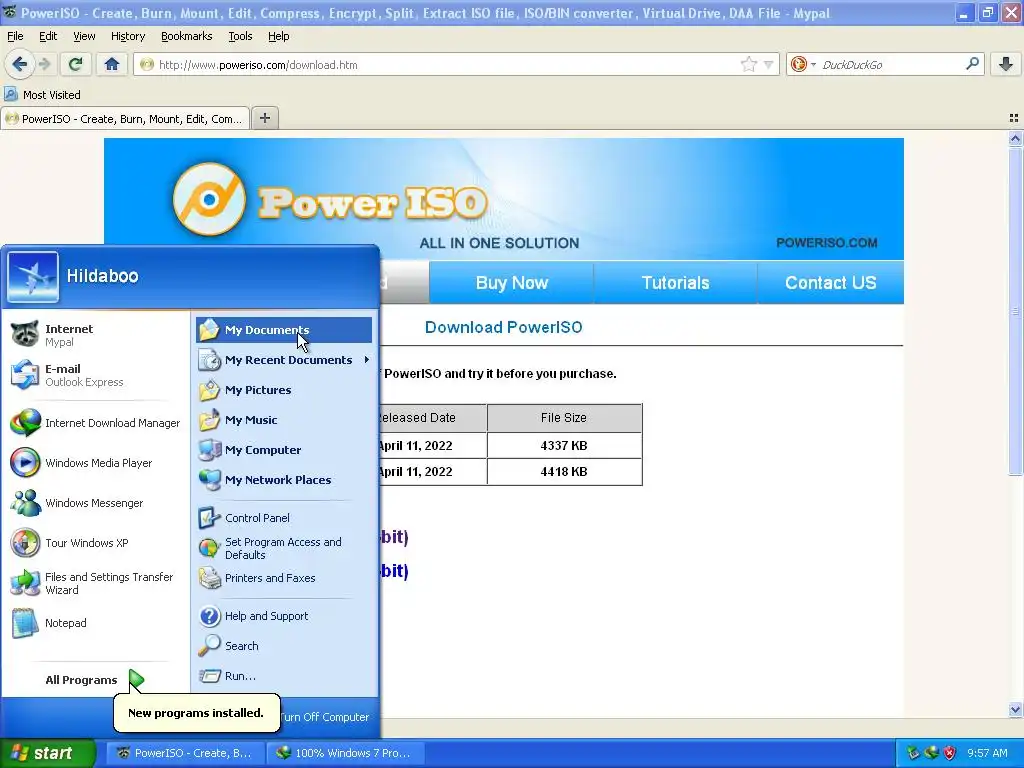
Task: Launch Internet Download Manager
Action: click(x=96, y=423)
